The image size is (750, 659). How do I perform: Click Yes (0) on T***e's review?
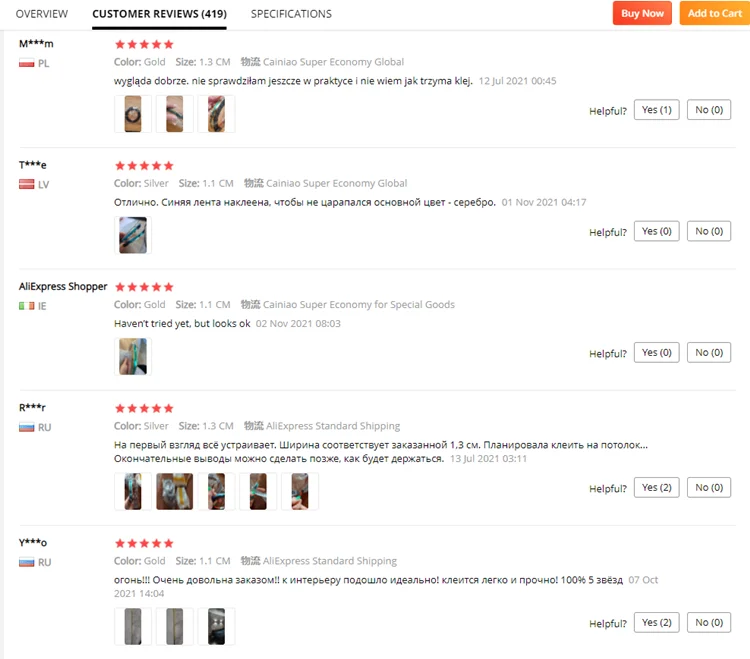click(656, 231)
